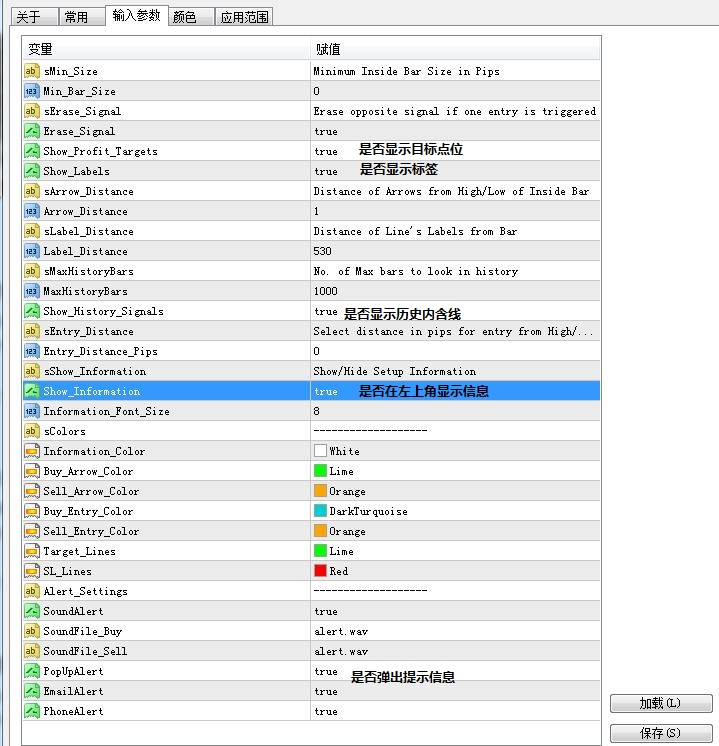
Task: Toggle the EmailAlert true value
Action: click(x=326, y=691)
